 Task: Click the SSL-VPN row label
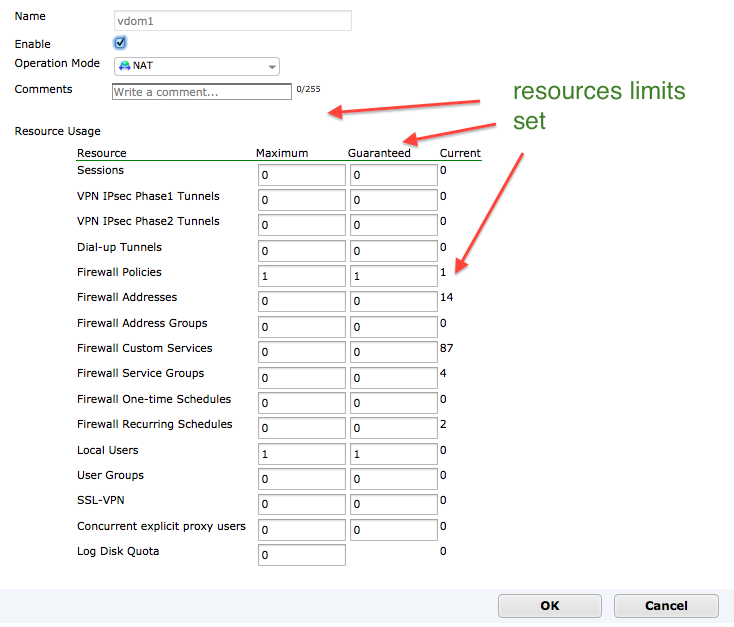coord(101,500)
